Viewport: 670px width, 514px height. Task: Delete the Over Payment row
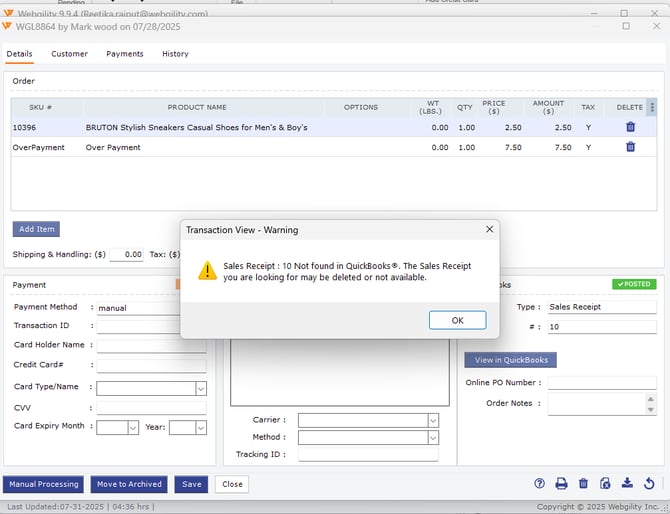630,147
